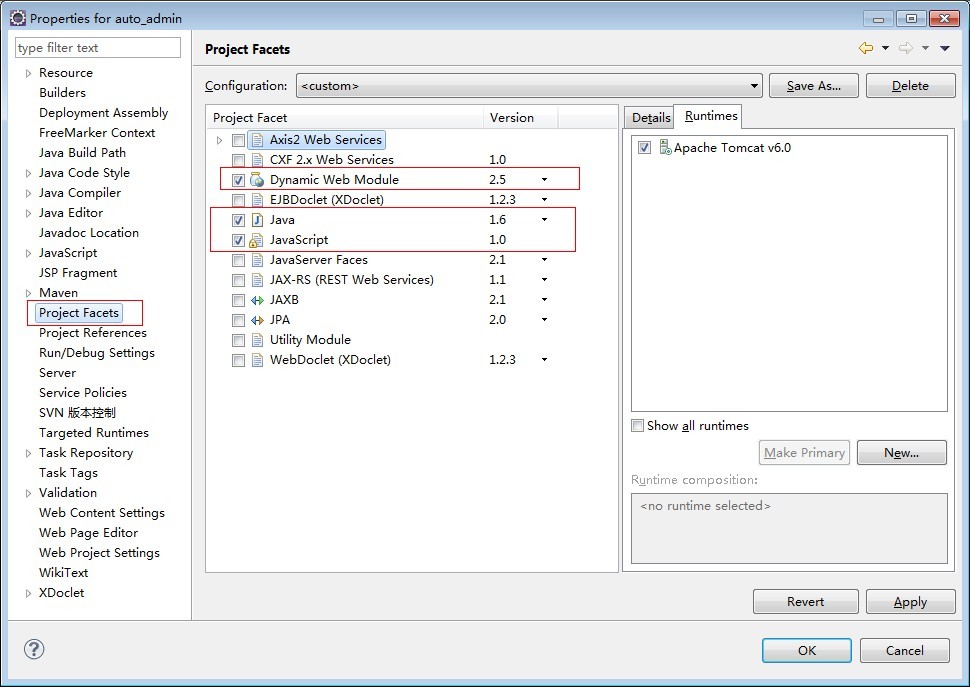Check the CXF 2.x Web Services facet
This screenshot has width=970, height=687.
(238, 160)
